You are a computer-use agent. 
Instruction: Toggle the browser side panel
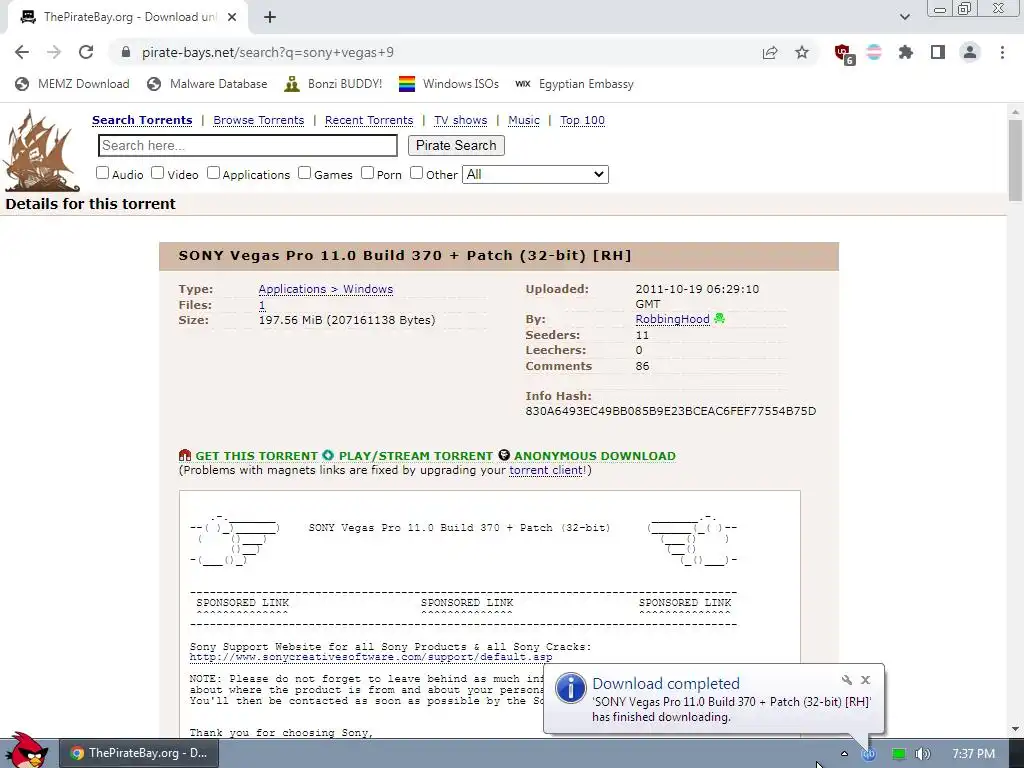pos(938,52)
